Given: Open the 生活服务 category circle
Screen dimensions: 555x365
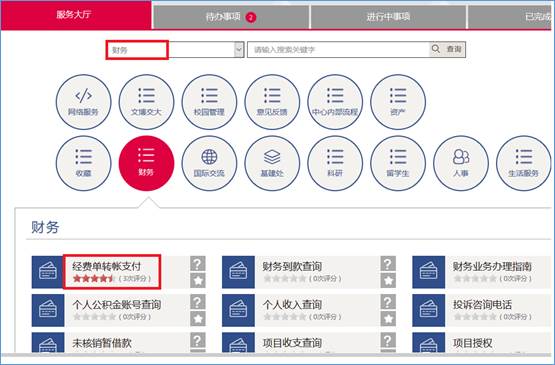Looking at the screenshot, I should 524,163.
